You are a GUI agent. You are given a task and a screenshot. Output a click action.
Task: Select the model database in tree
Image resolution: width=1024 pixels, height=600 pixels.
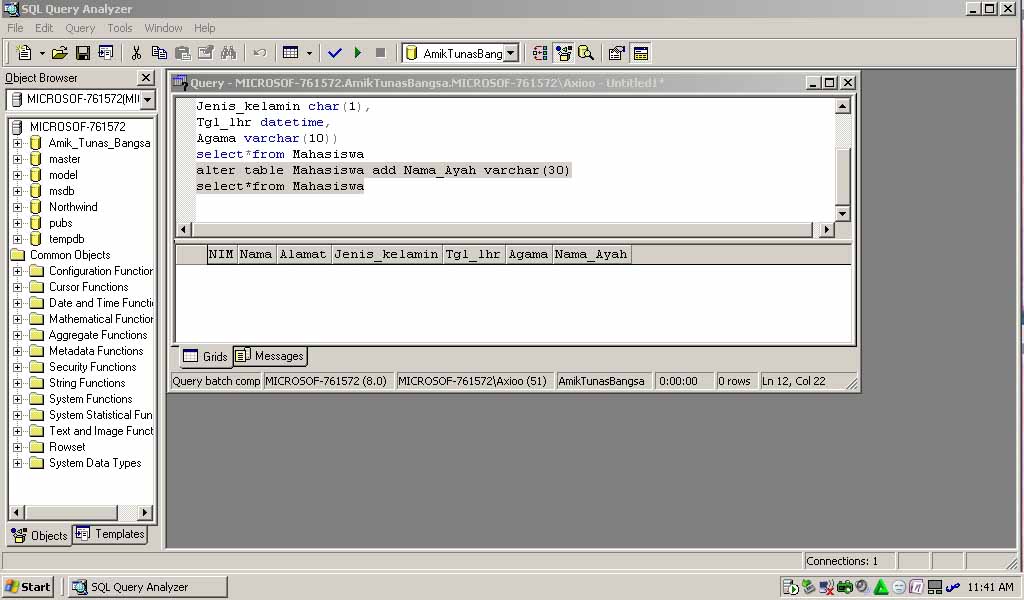[63, 175]
